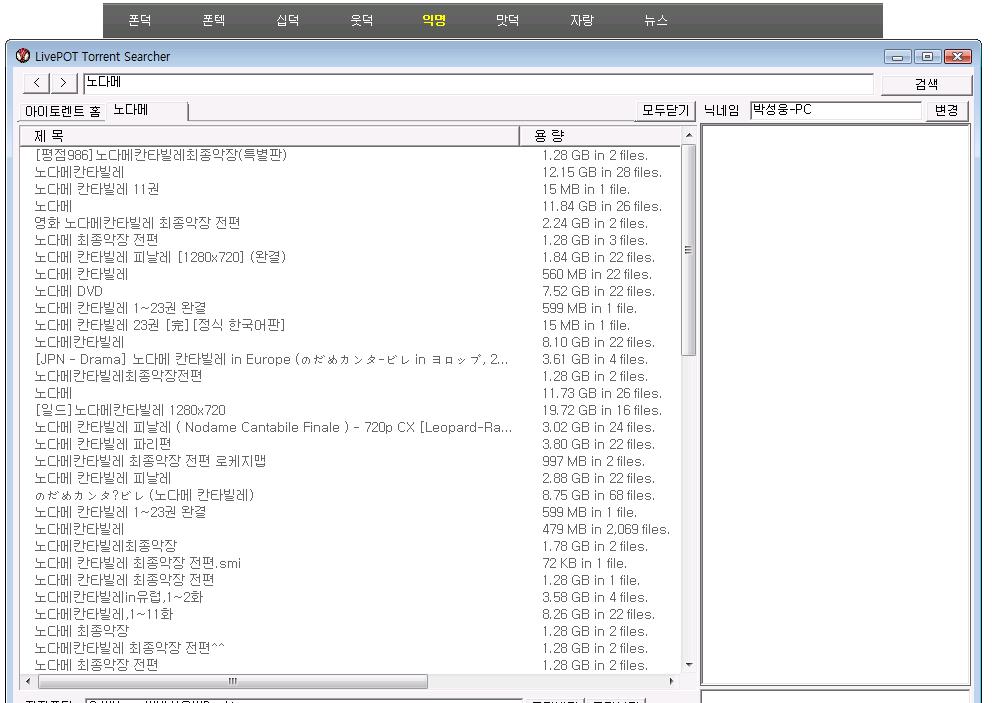Image resolution: width=992 pixels, height=703 pixels.
Task: Open the 십덕 menu item
Action: point(288,20)
